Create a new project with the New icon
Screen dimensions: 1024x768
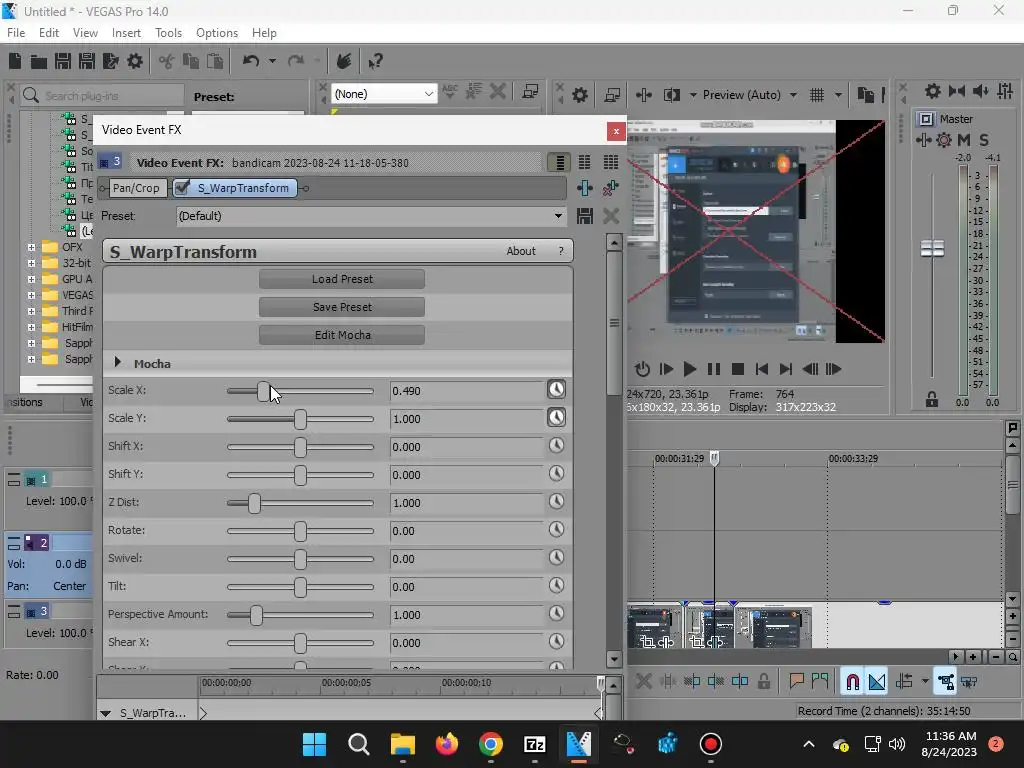(15, 61)
